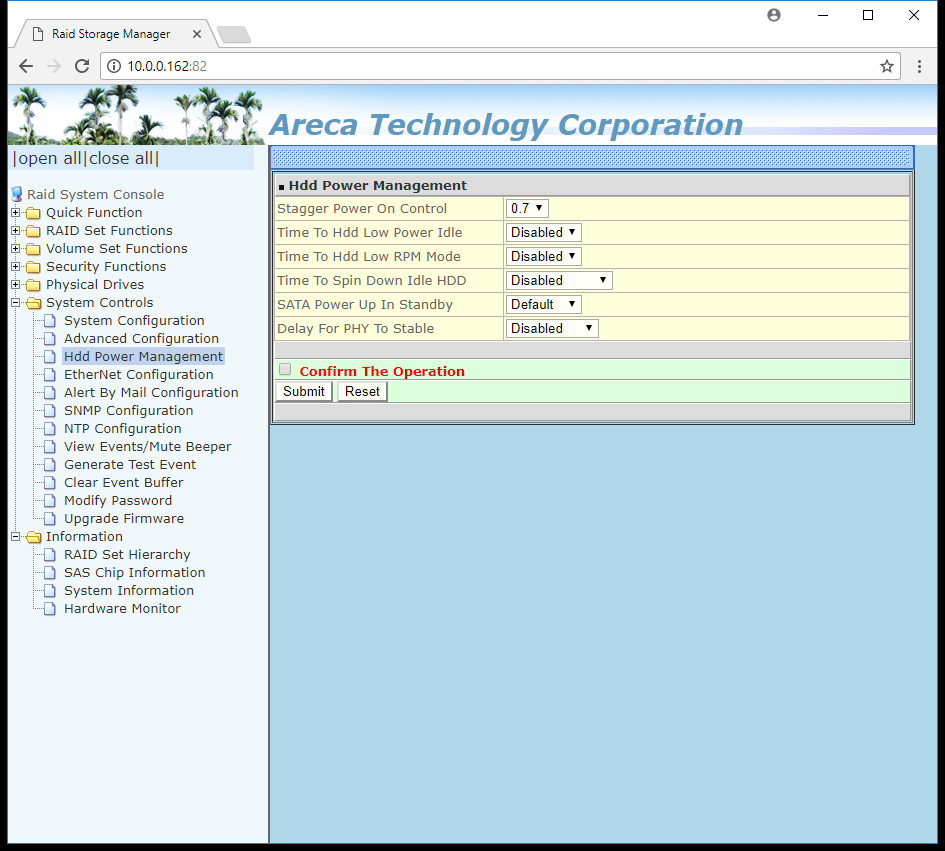Viewport: 945px width, 851px height.
Task: Open SATA Power Up In Standby dropdown
Action: click(543, 305)
